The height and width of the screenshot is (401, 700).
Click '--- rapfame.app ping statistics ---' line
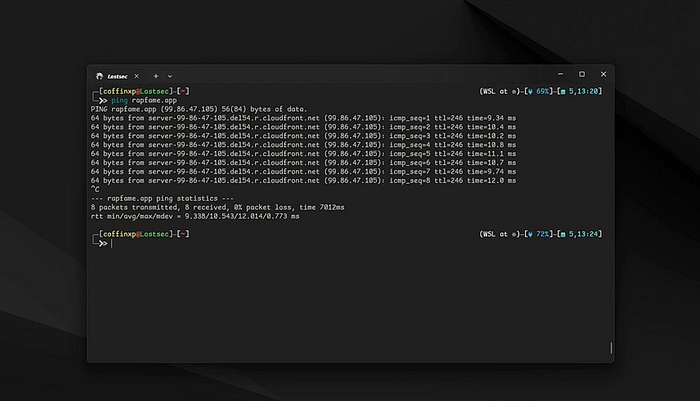(x=162, y=198)
